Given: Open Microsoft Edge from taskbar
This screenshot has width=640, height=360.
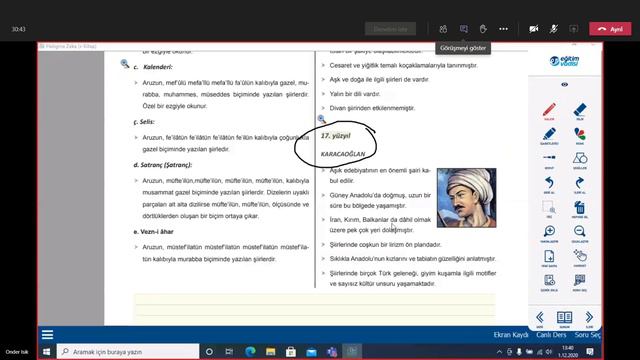Looking at the screenshot, I should point(250,351).
